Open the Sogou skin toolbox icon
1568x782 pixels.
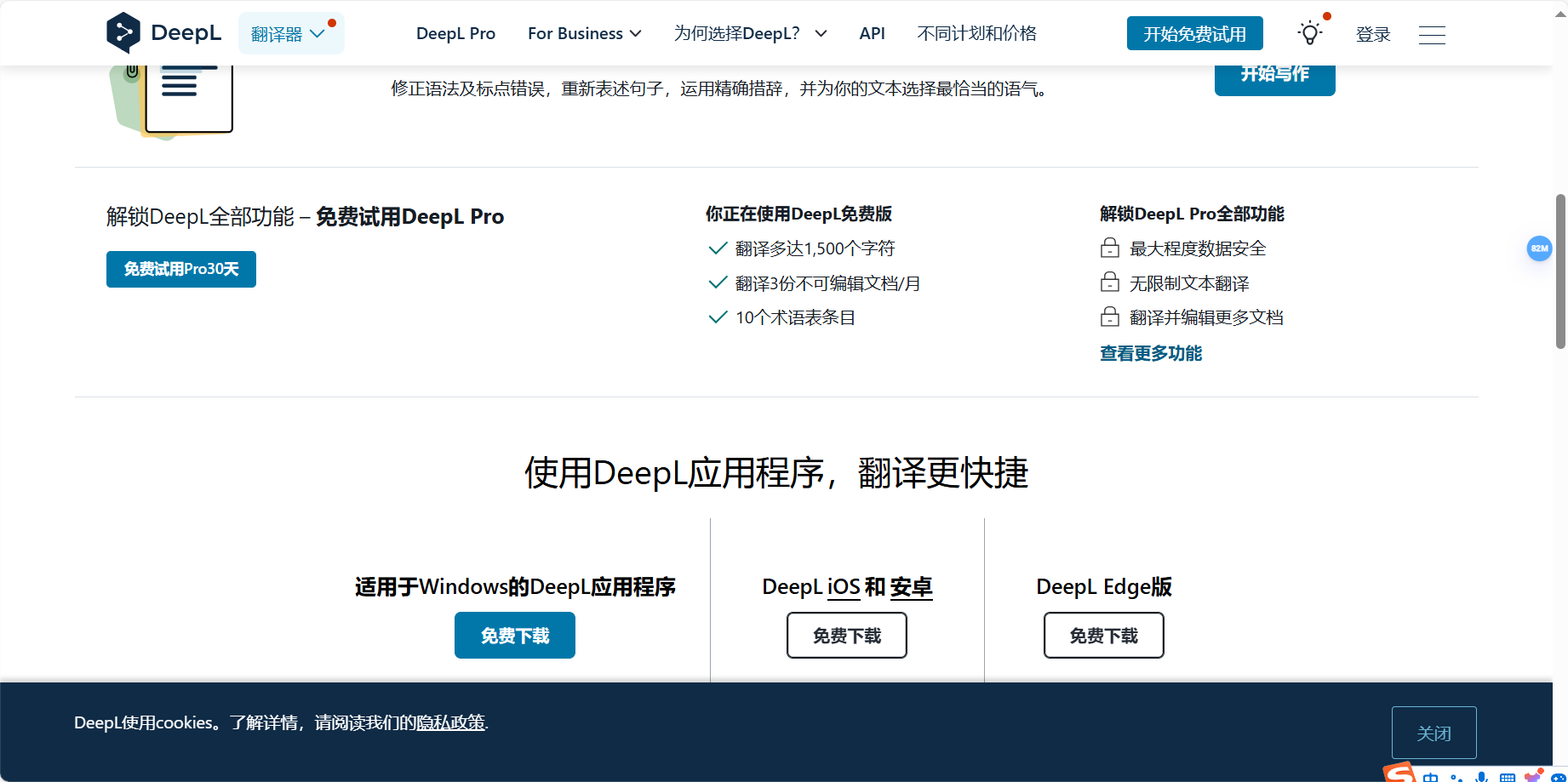point(1533,776)
